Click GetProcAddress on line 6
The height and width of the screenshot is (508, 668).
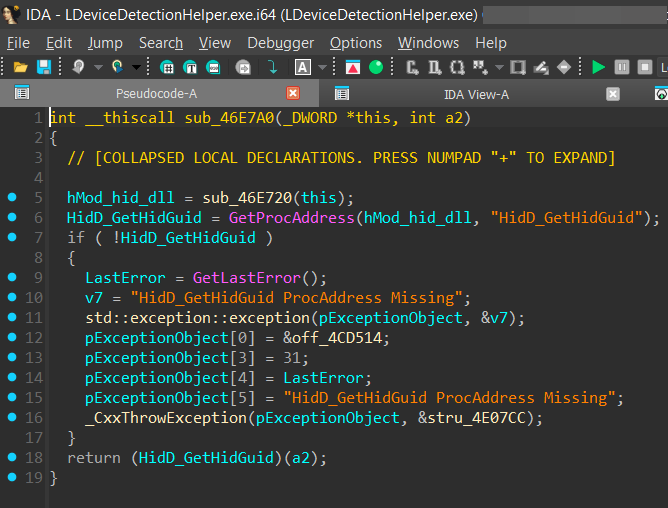(x=291, y=218)
